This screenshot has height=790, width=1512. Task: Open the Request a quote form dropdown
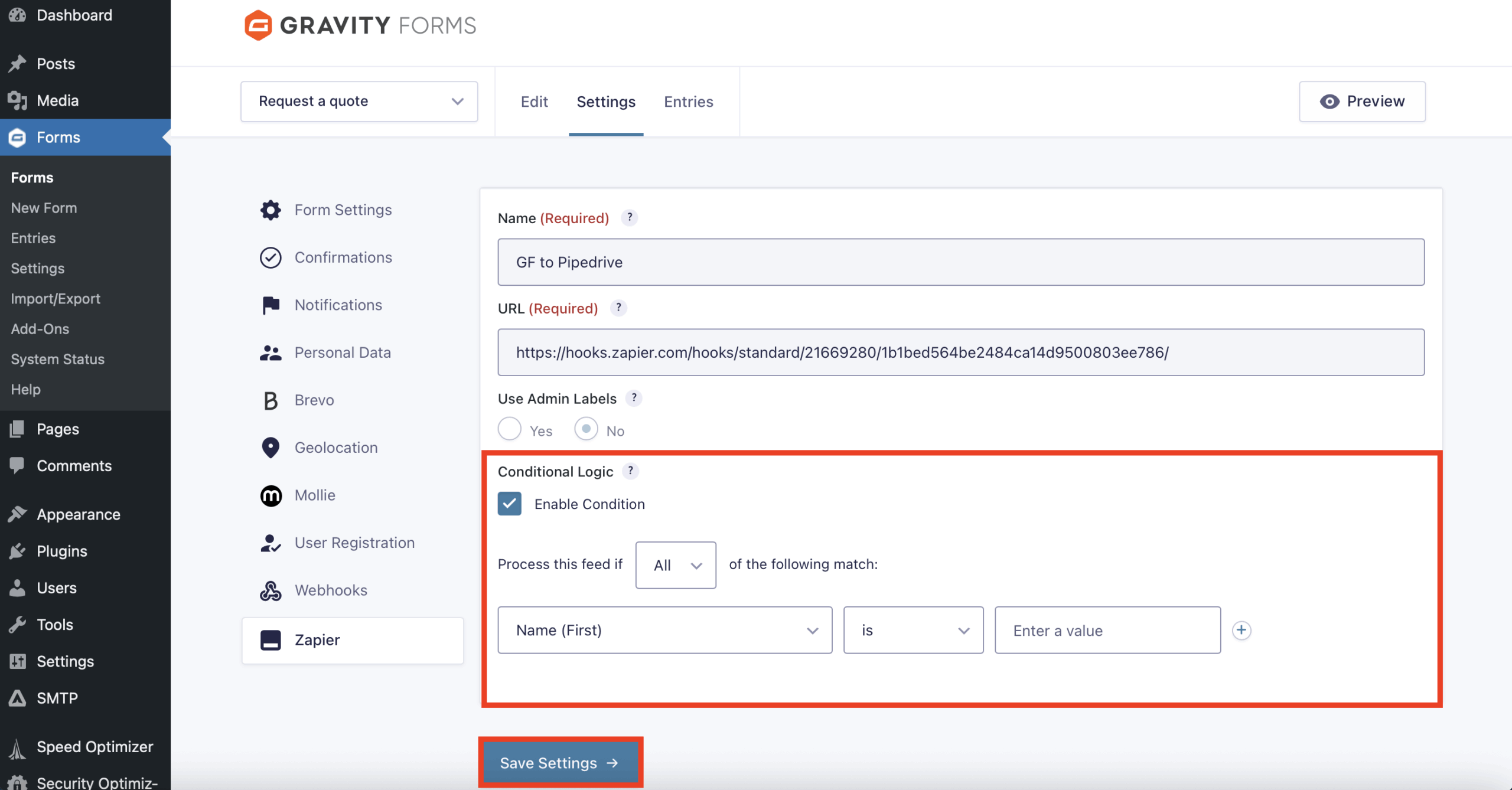[x=359, y=102]
